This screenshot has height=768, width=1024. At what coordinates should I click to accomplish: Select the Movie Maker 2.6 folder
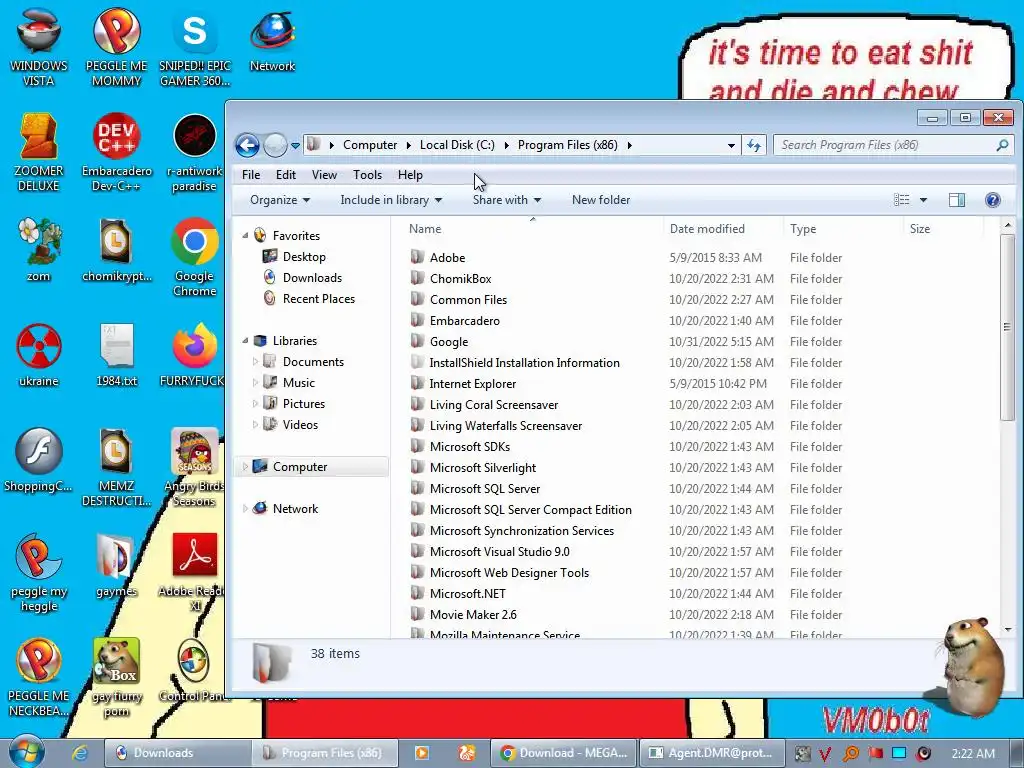pos(473,615)
